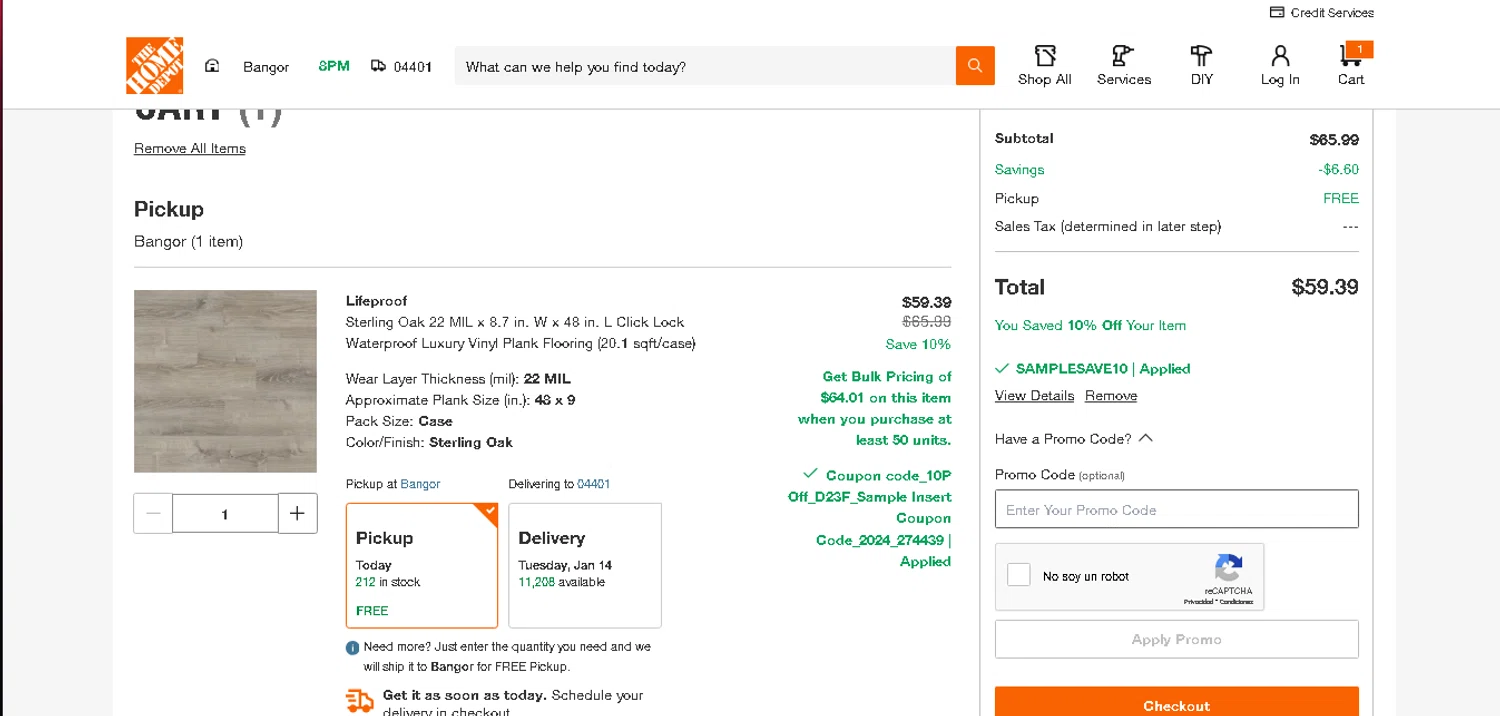Select the Delivery Tuesday Jan 14 option
The width and height of the screenshot is (1500, 716).
click(x=585, y=565)
